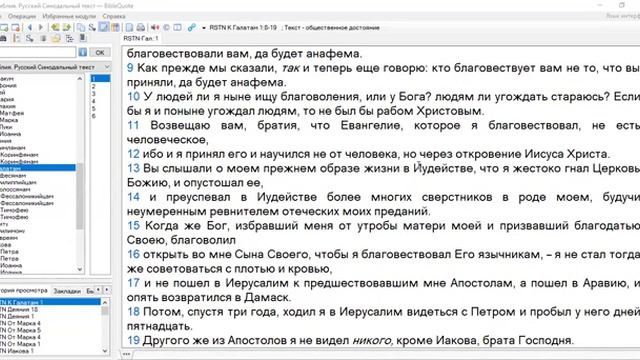The image size is (640, 360).
Task: Select chapter 5 in chapter list
Action: point(93,109)
